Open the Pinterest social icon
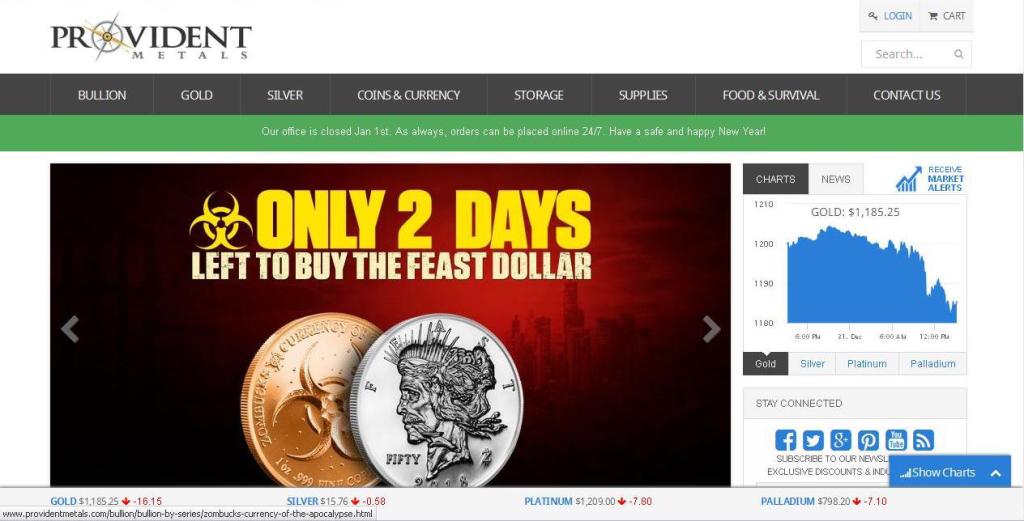1024x521 pixels. (868, 440)
